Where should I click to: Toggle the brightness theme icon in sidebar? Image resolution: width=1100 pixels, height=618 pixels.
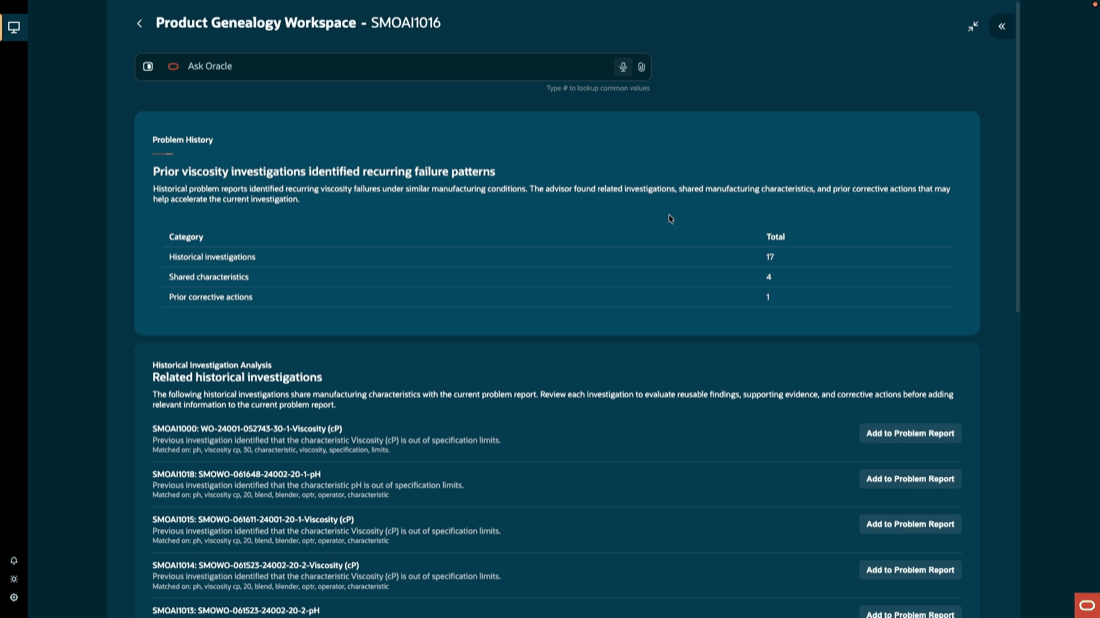14,579
